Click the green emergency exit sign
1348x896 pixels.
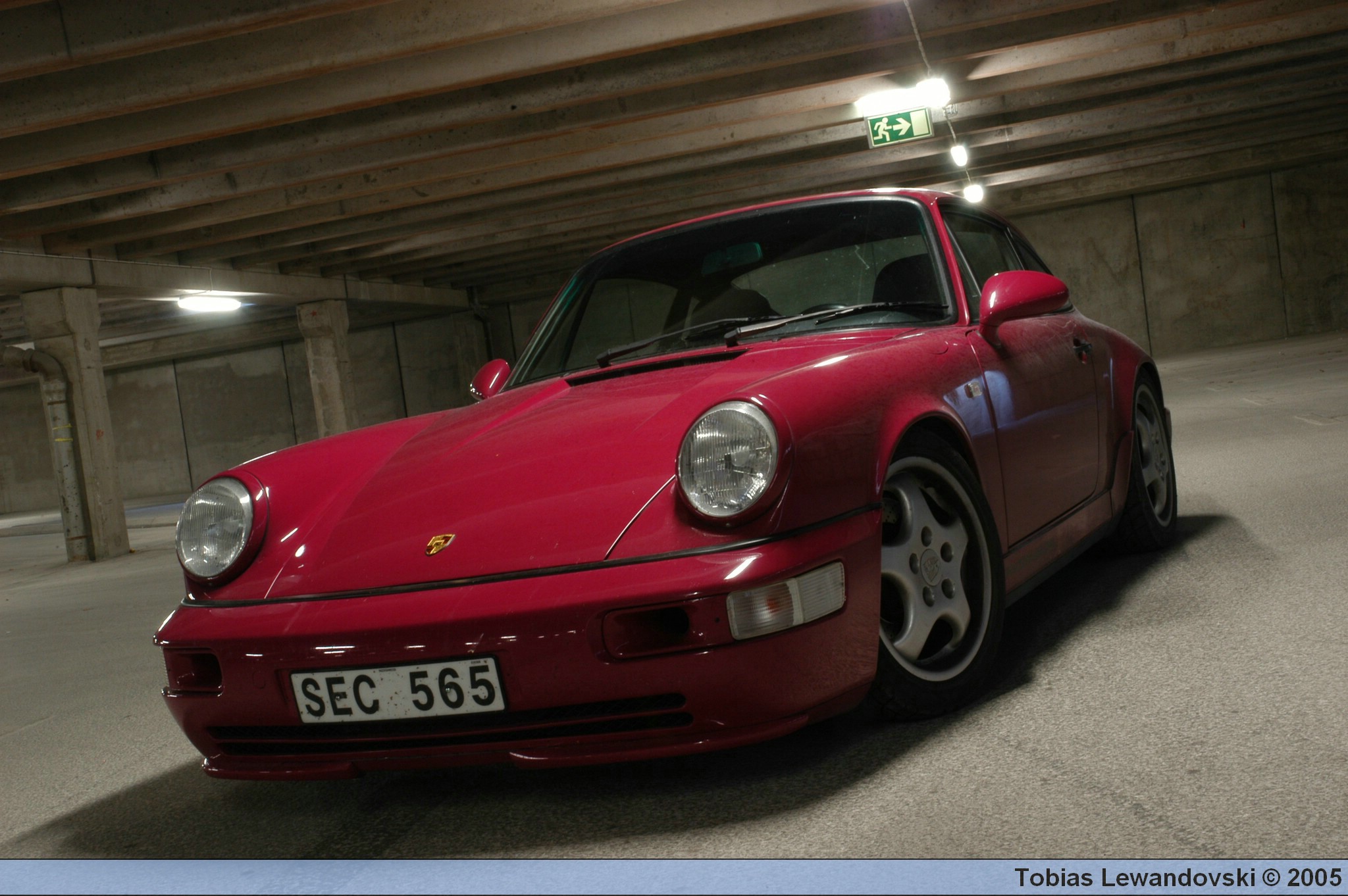coord(899,127)
